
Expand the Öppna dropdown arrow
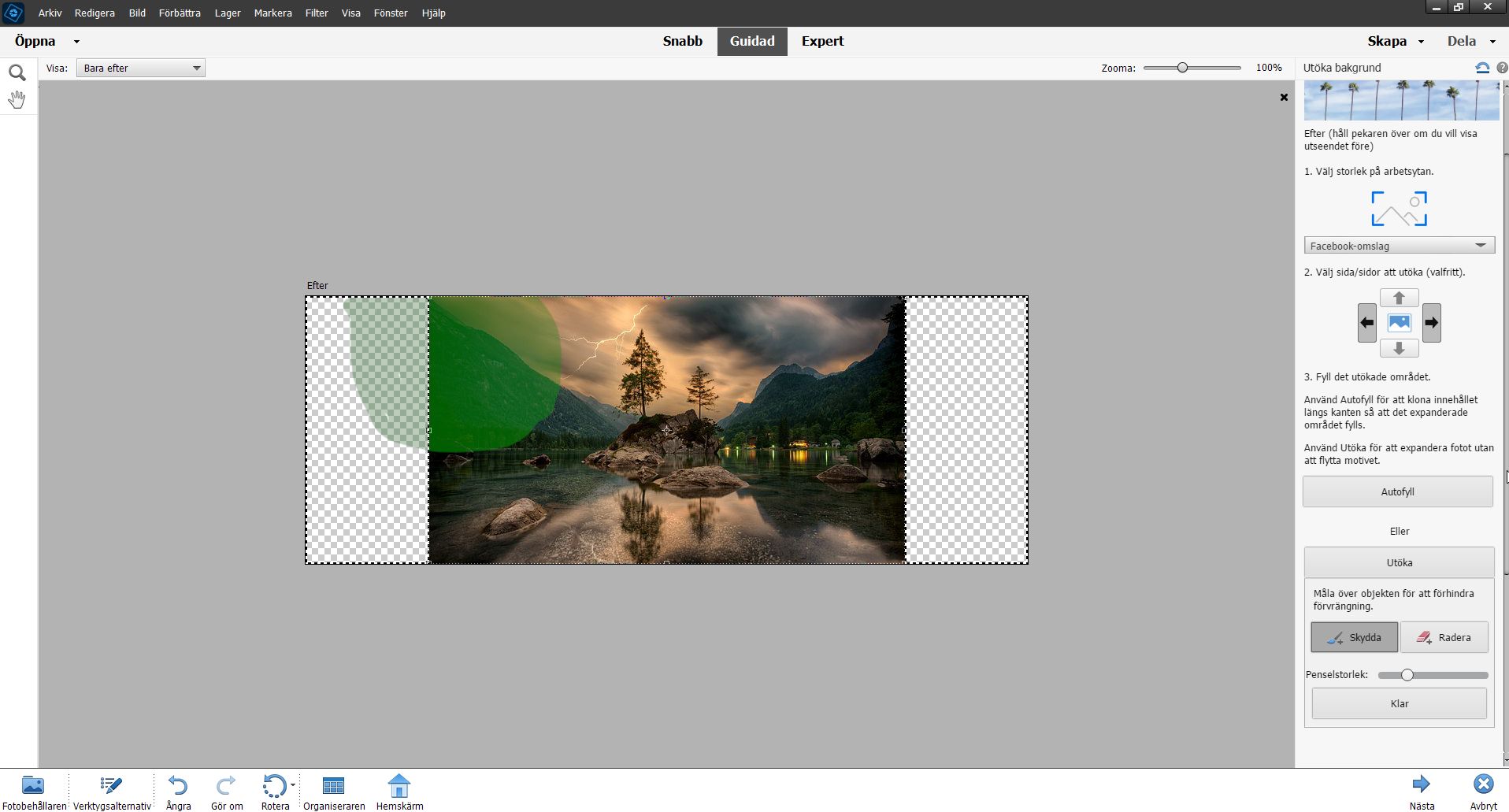coord(76,42)
